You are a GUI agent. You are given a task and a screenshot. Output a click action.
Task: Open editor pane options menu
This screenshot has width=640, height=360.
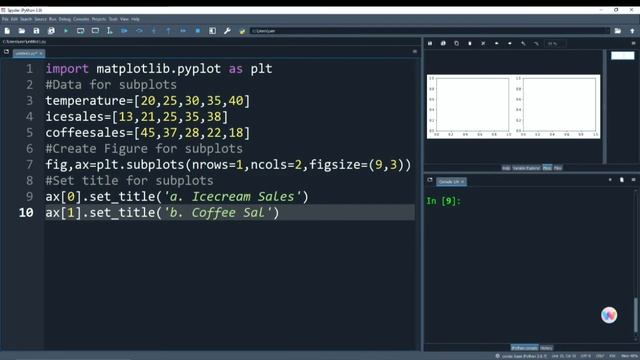pos(415,51)
